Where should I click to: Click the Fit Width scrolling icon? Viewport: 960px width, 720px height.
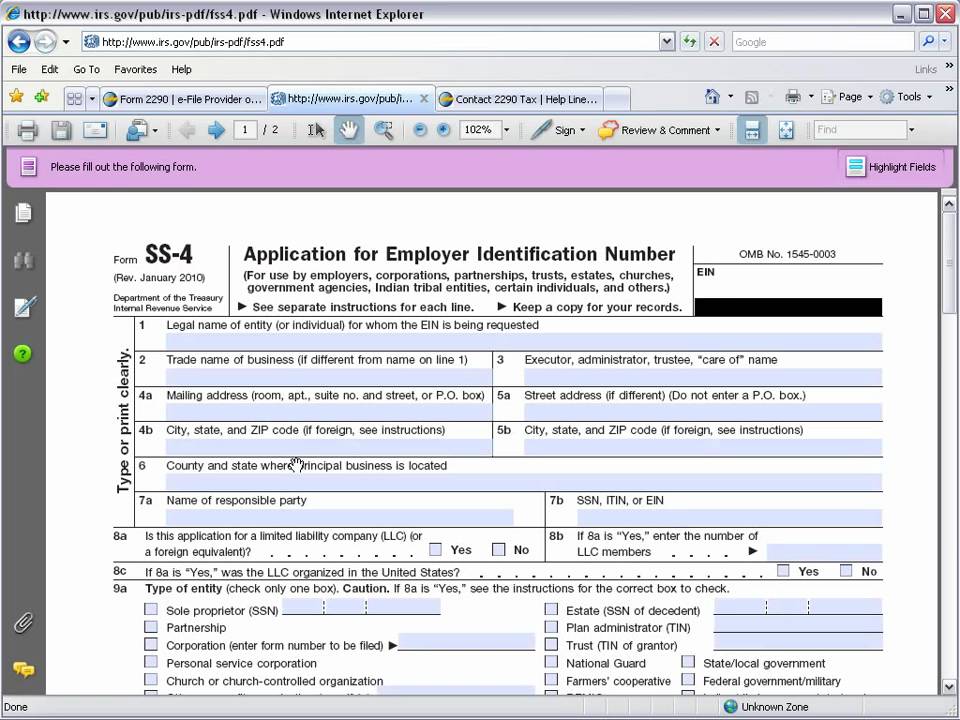(752, 130)
